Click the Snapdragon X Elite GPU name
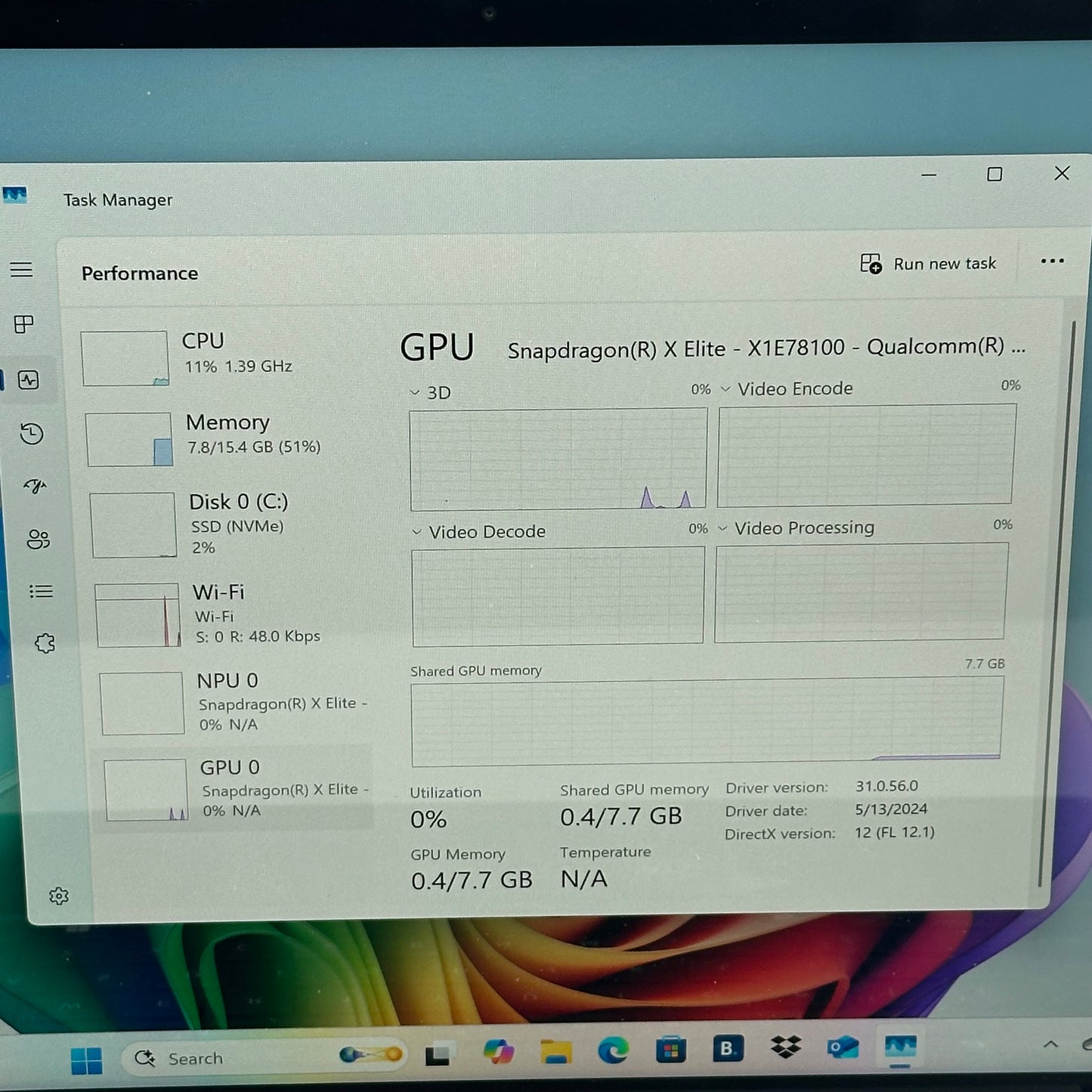The image size is (1092, 1092). click(766, 348)
